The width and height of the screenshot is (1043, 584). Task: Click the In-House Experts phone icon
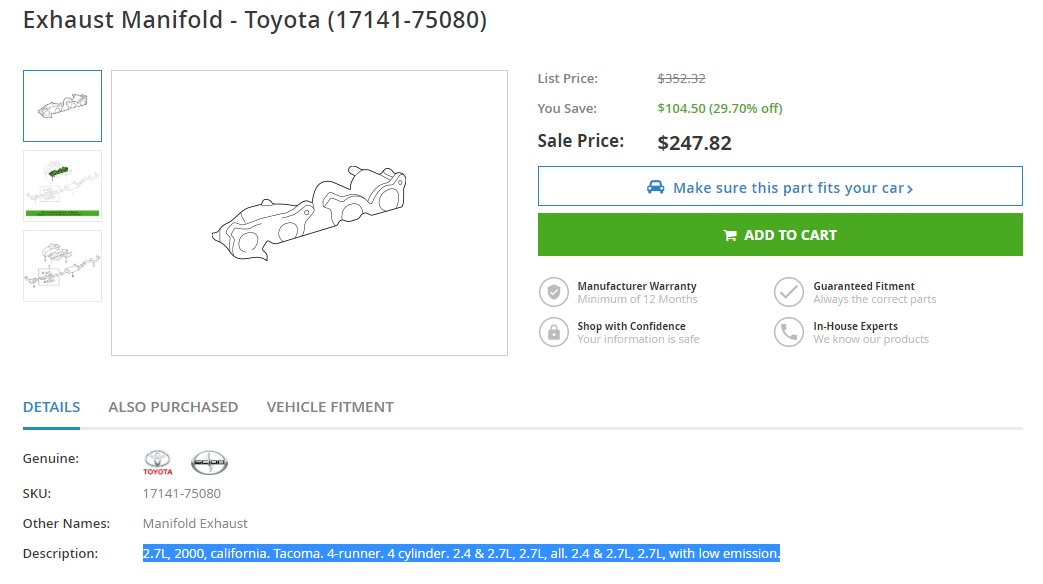click(x=789, y=332)
